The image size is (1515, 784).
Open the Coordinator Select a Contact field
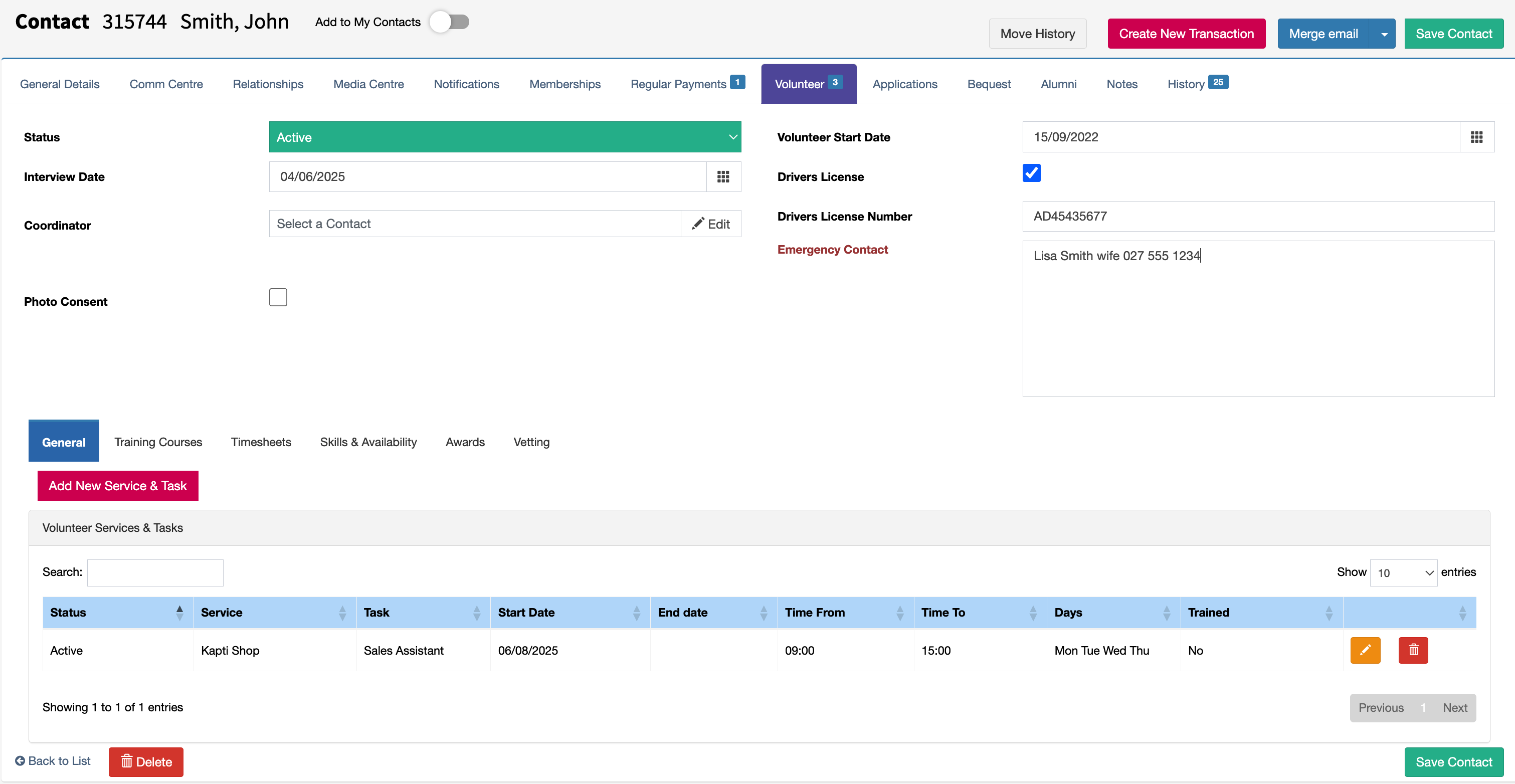[x=475, y=224]
